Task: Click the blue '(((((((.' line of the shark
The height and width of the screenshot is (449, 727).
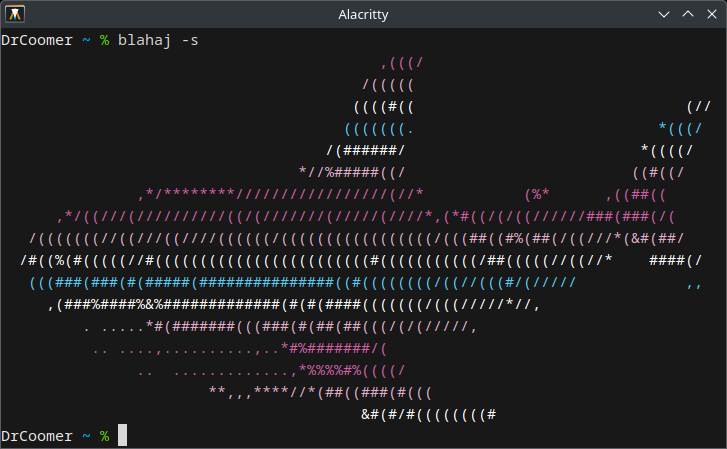Action: click(379, 128)
